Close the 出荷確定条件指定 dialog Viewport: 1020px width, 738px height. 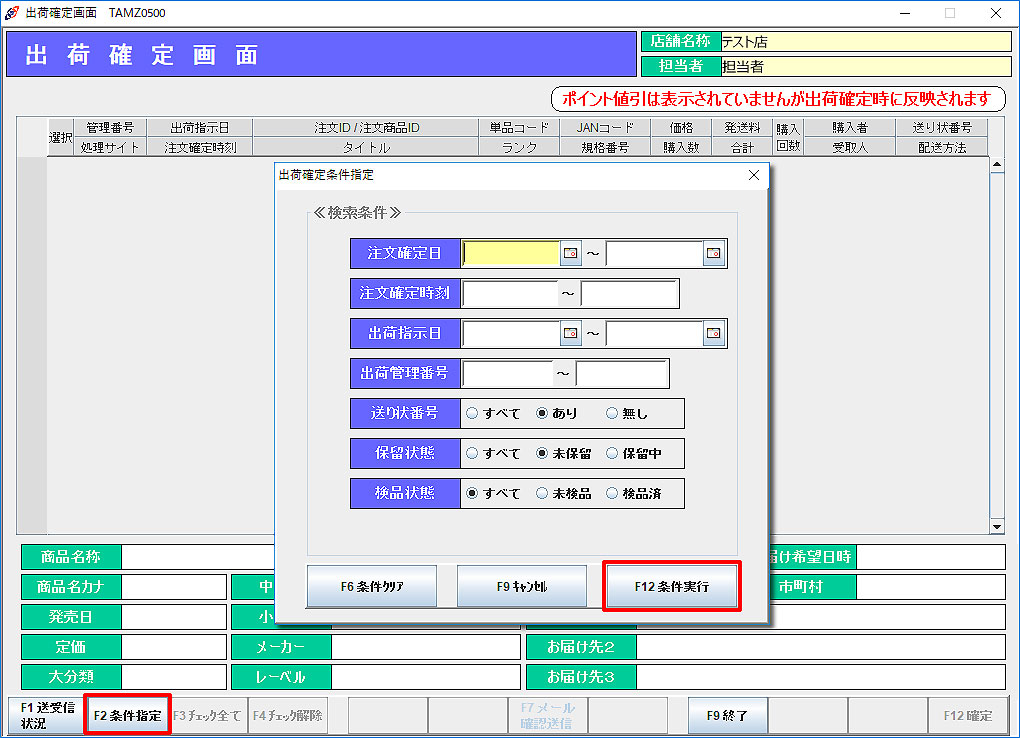(754, 175)
